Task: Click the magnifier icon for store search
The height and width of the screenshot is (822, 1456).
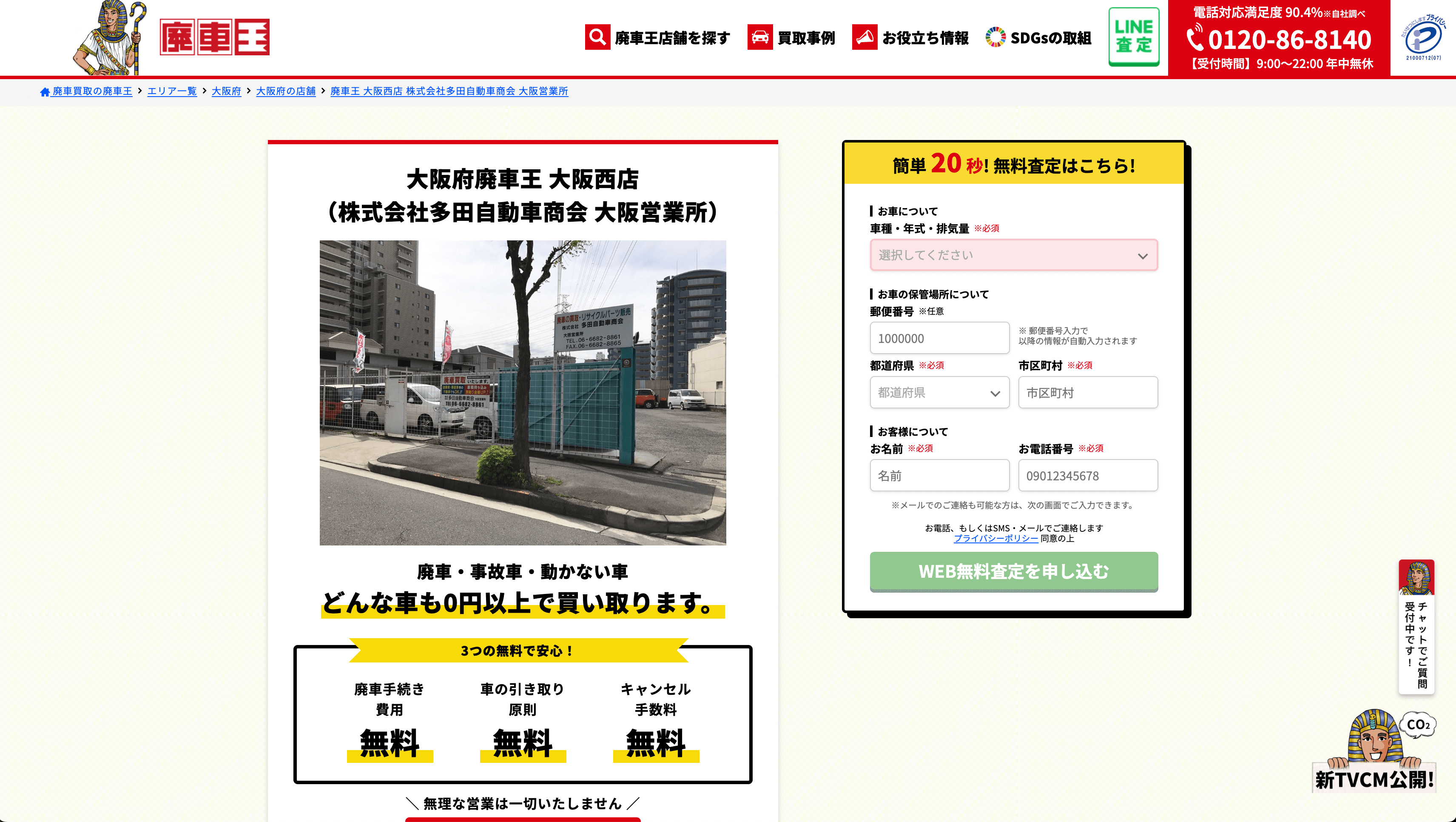Action: (x=597, y=37)
